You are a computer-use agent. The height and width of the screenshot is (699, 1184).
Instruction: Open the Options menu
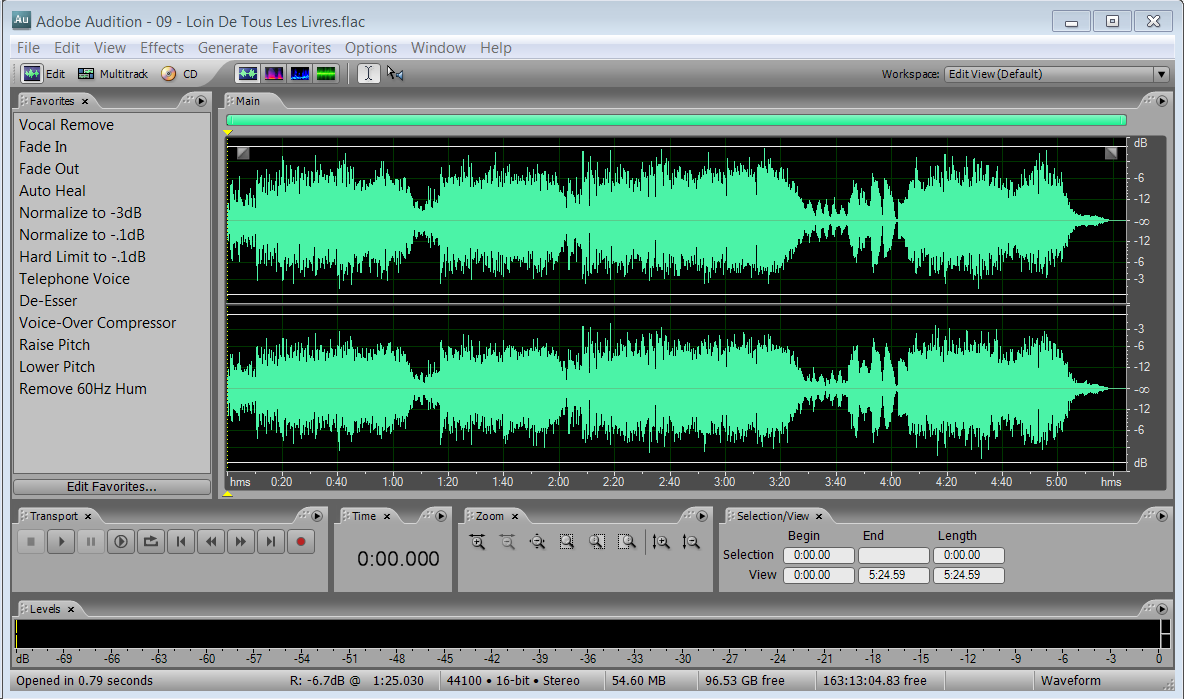tap(371, 48)
